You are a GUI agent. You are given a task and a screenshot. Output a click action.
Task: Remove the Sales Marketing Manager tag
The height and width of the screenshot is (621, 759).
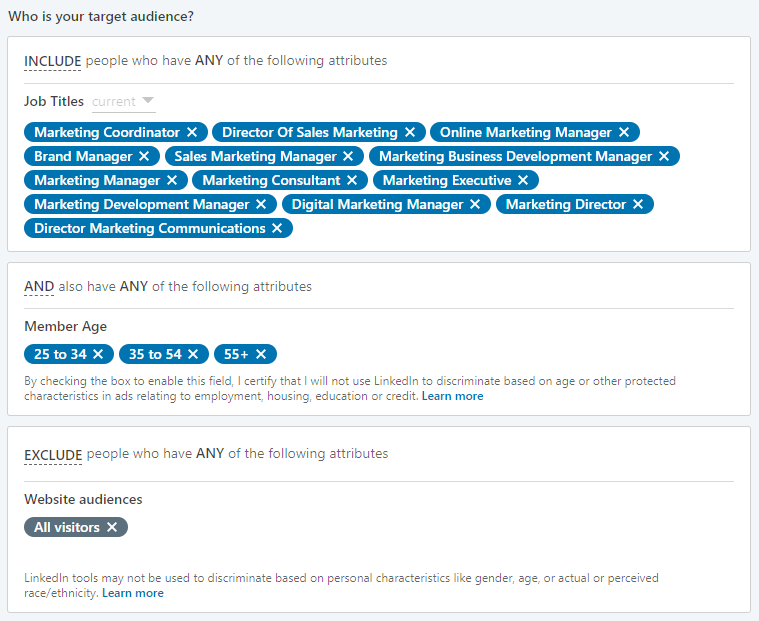pyautogui.click(x=348, y=156)
